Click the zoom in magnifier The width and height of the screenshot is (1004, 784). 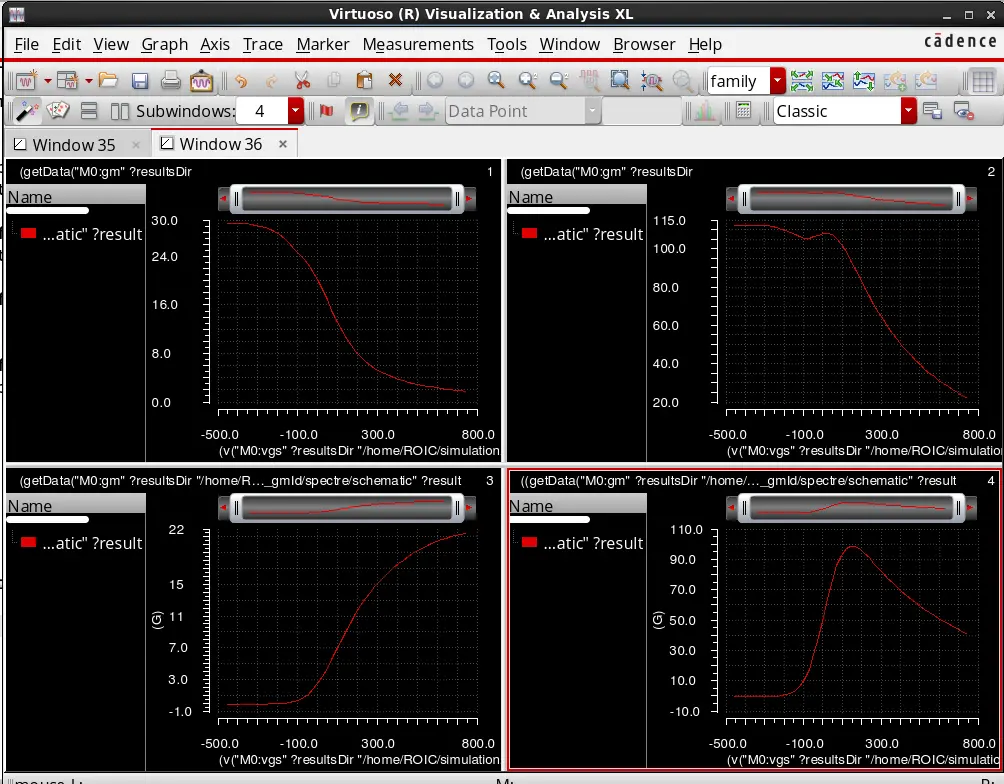coord(496,80)
